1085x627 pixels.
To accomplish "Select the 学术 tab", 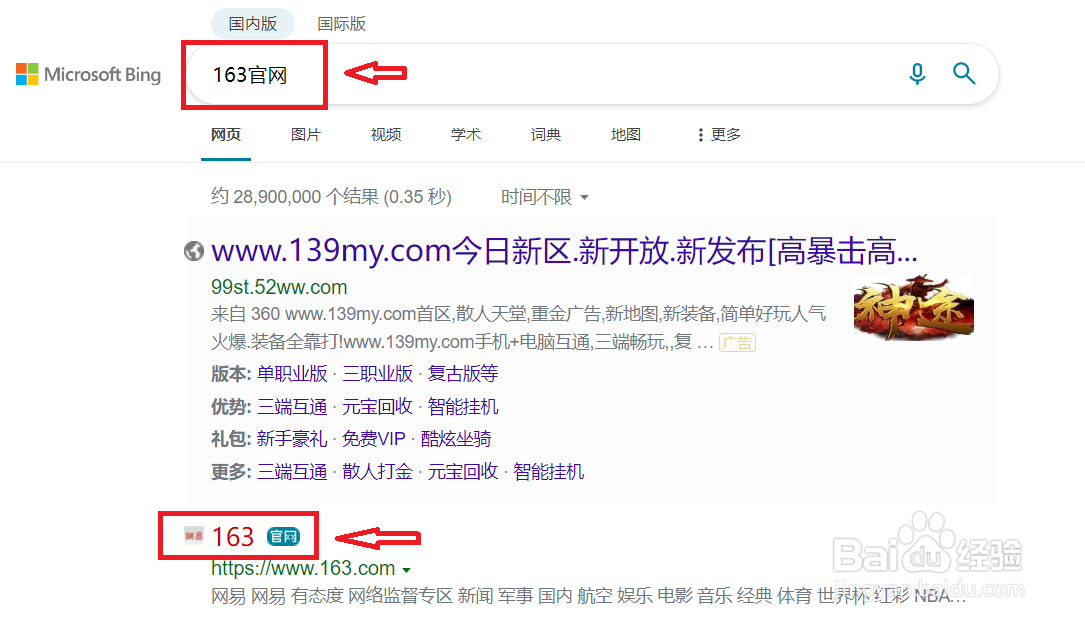I will (466, 134).
